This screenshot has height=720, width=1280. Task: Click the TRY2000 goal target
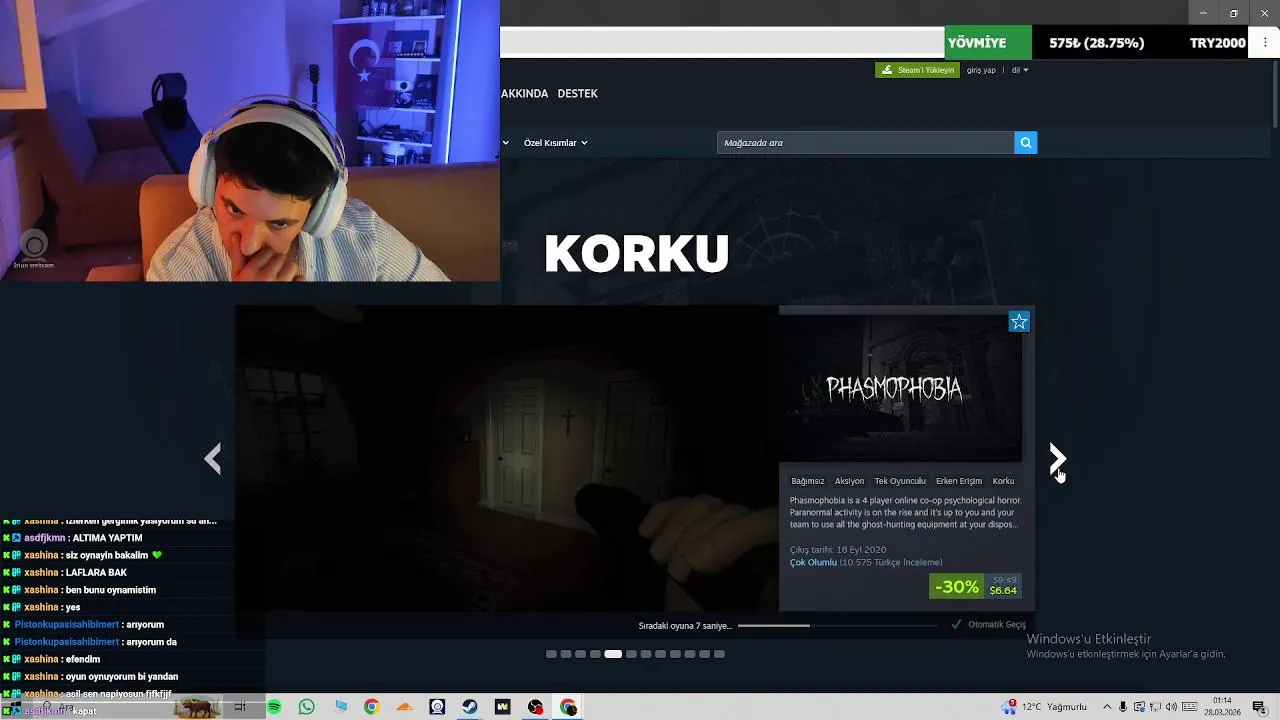point(1217,43)
